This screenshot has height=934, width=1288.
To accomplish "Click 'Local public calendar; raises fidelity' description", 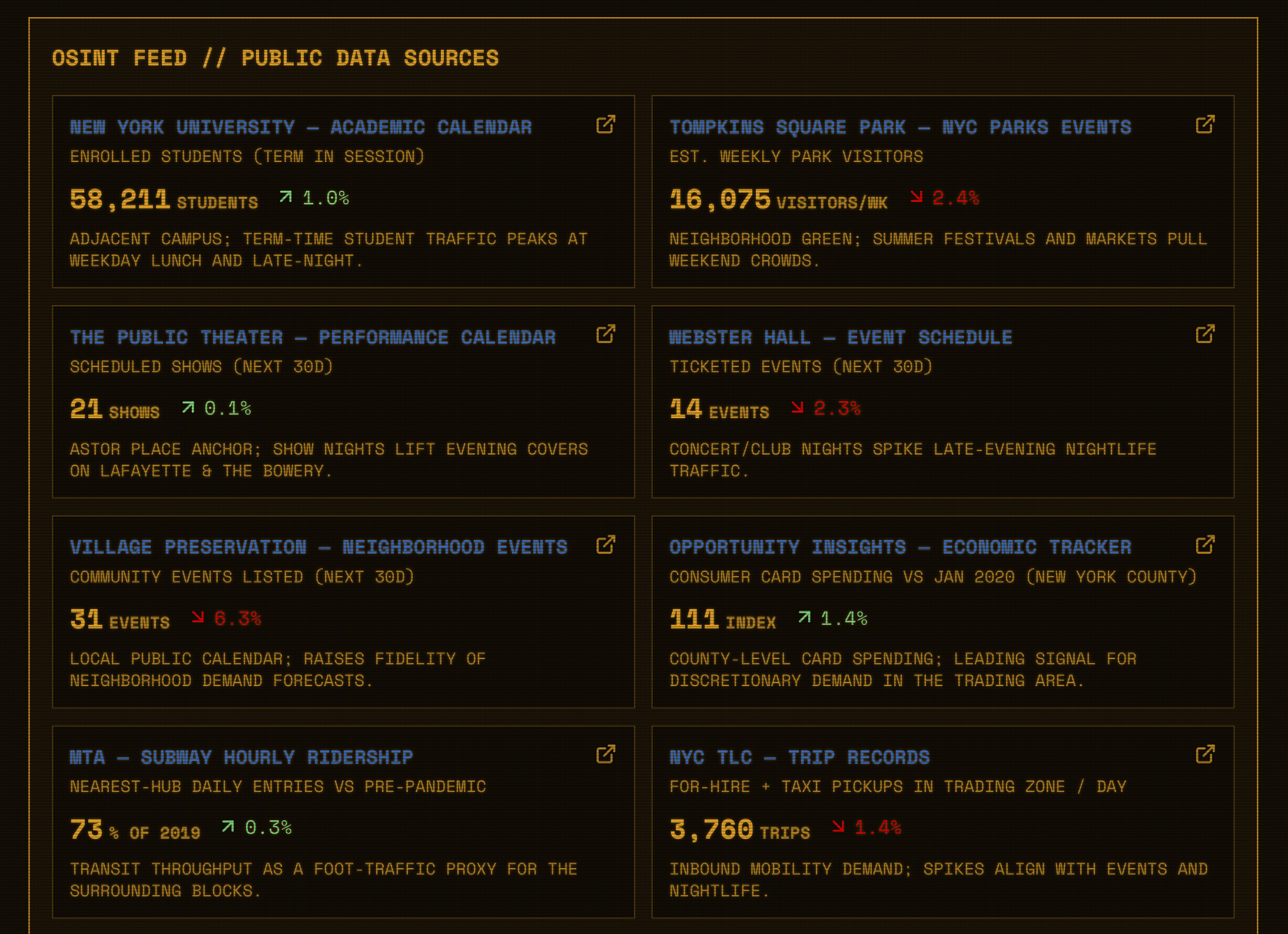I will tap(278, 670).
